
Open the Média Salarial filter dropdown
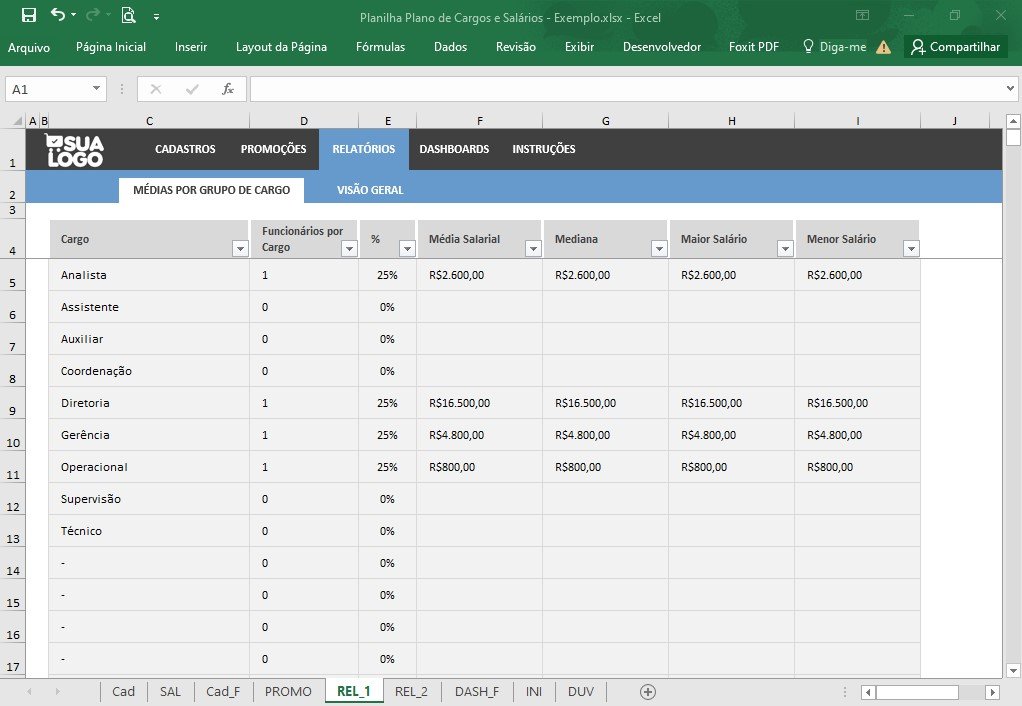click(x=533, y=248)
